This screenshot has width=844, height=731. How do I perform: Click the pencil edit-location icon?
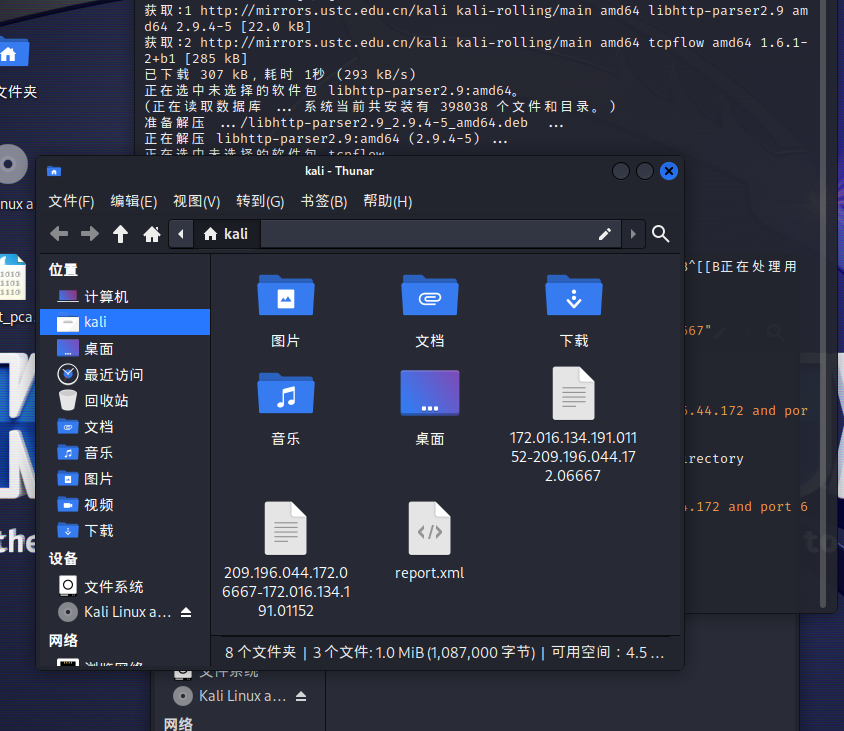point(604,234)
